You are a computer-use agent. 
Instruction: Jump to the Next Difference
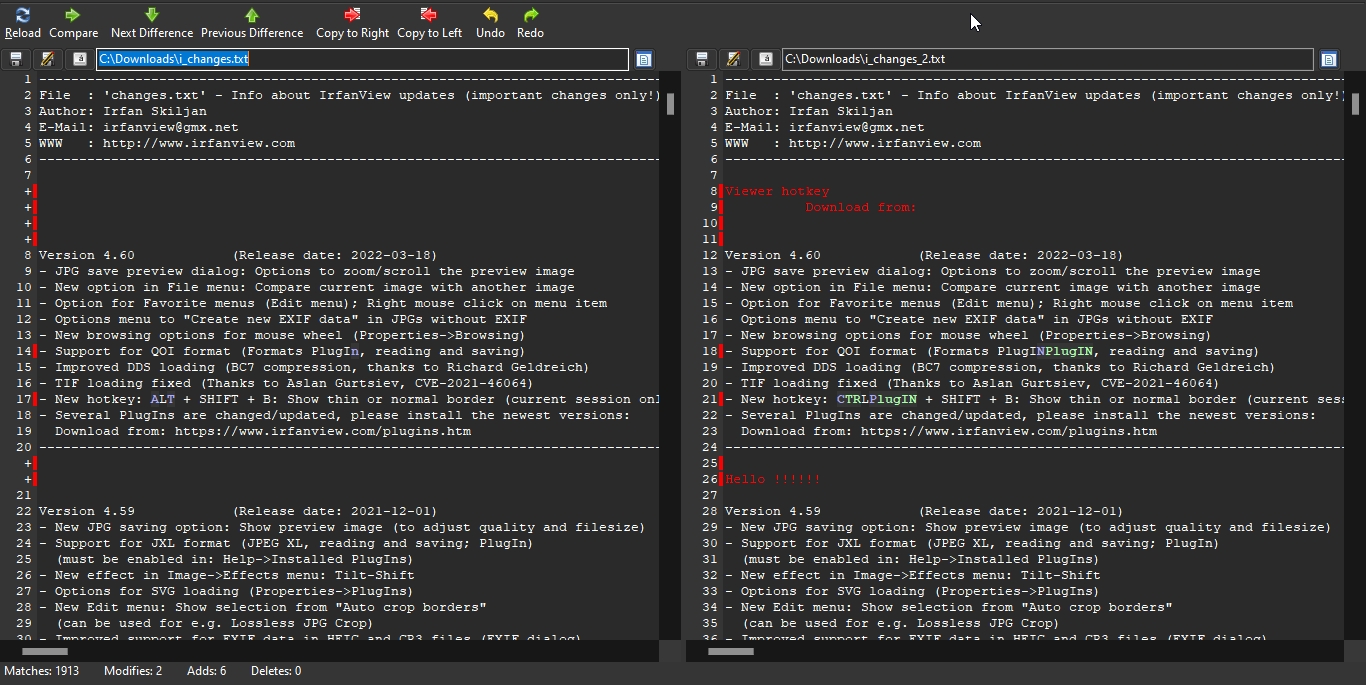(151, 20)
